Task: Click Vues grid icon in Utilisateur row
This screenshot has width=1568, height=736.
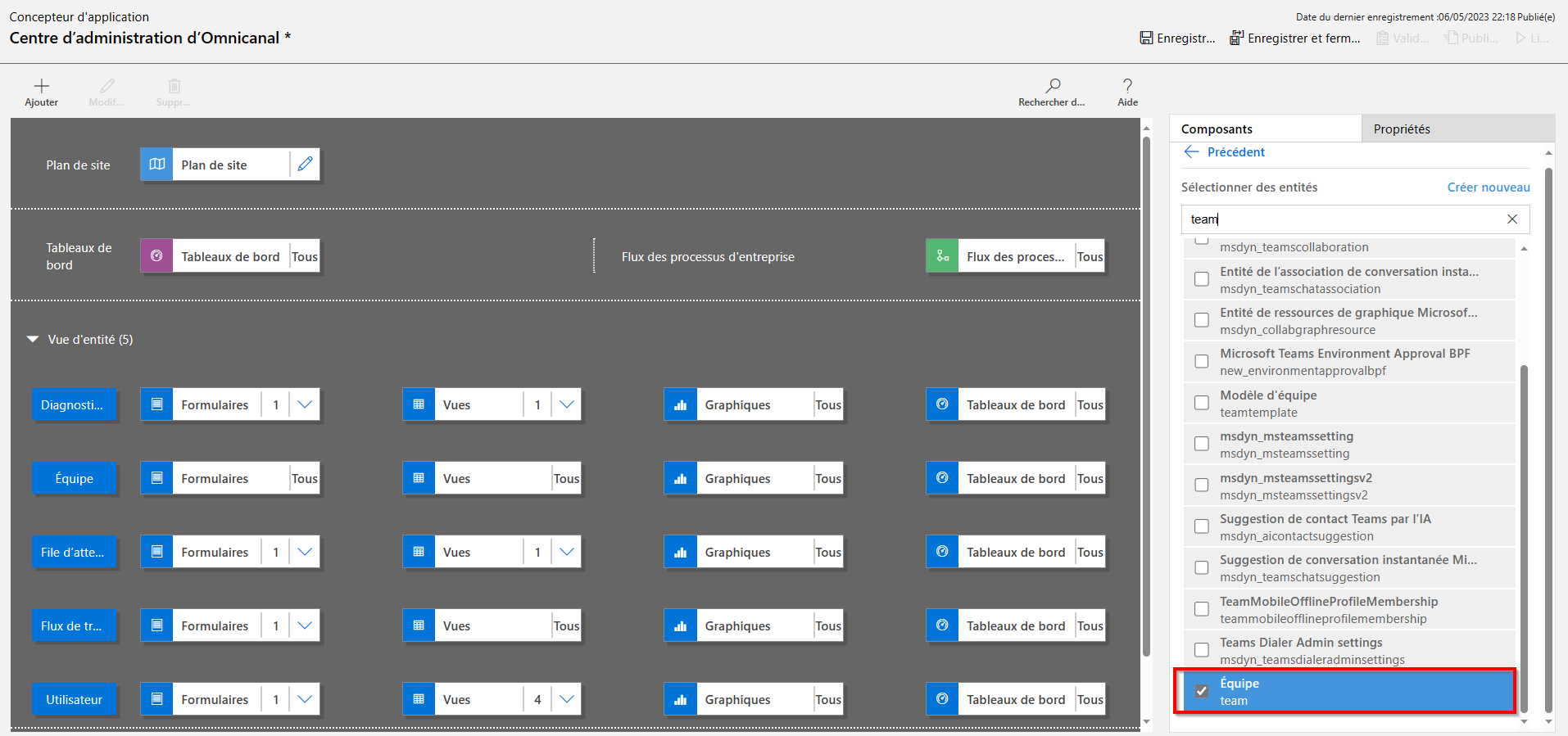Action: [x=419, y=699]
